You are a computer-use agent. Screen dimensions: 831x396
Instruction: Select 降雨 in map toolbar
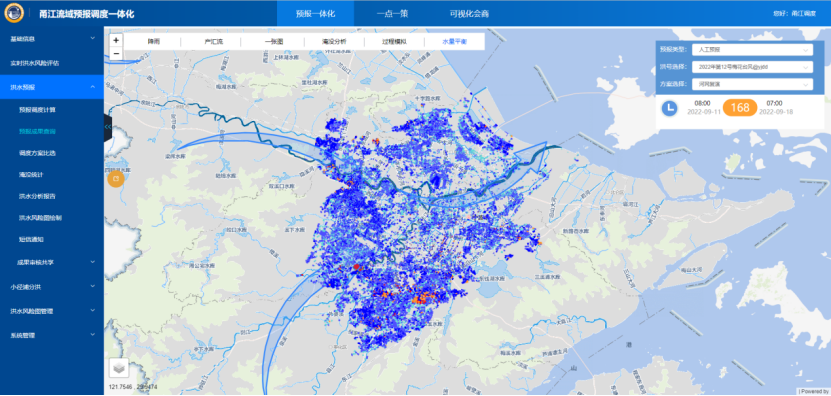[x=154, y=41]
